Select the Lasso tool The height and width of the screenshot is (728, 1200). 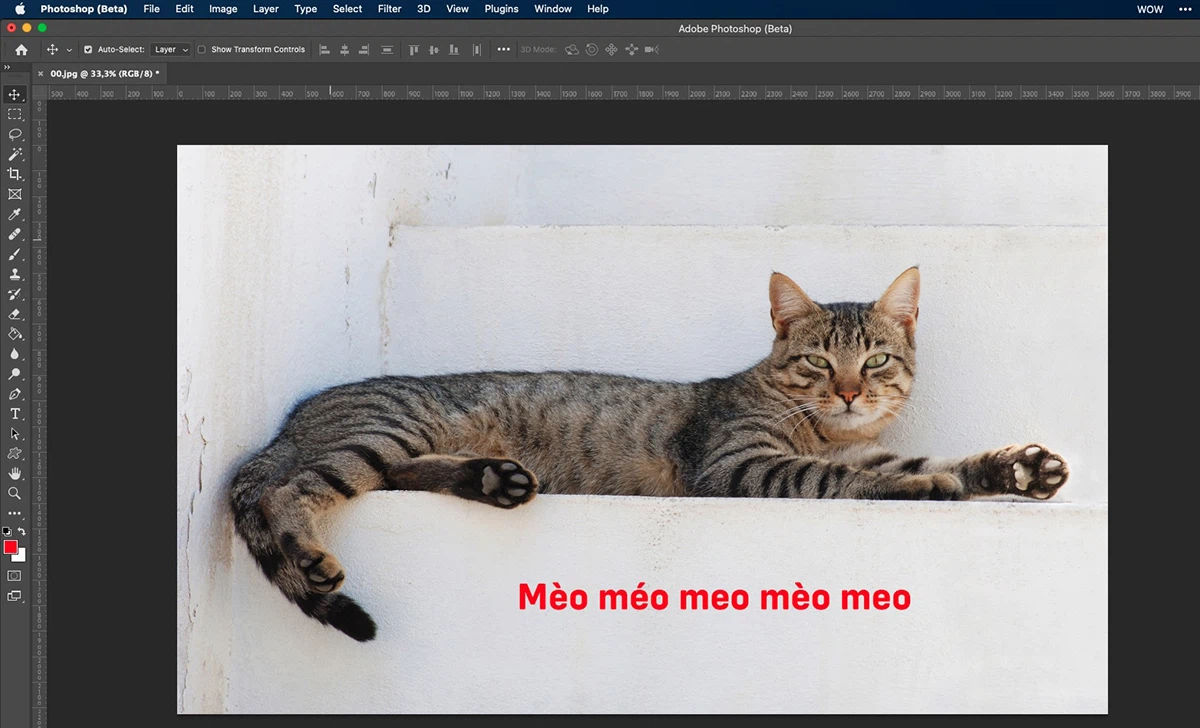(x=14, y=134)
